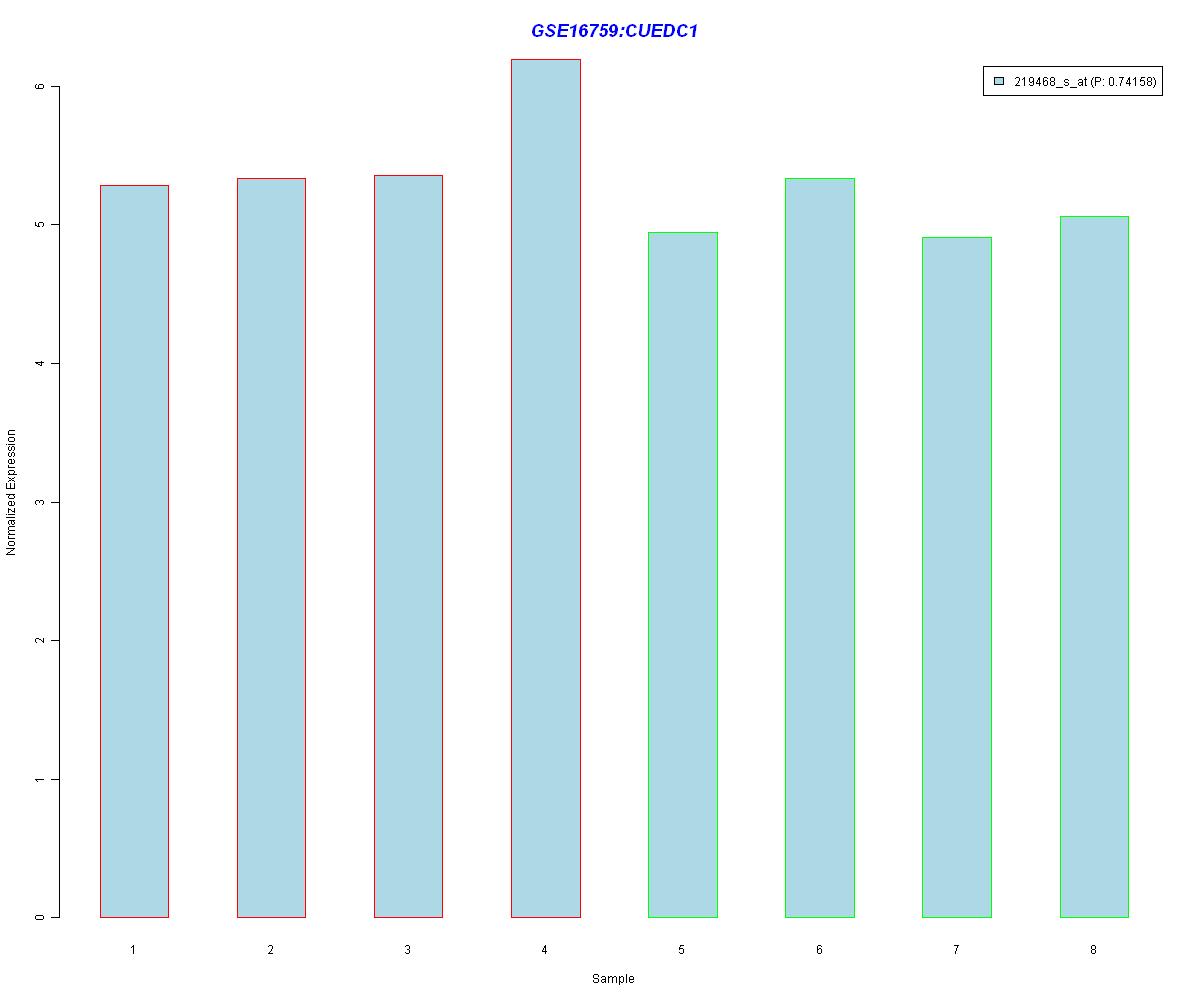Click x-axis tick label 6
The height and width of the screenshot is (1000, 1200).
click(x=819, y=949)
